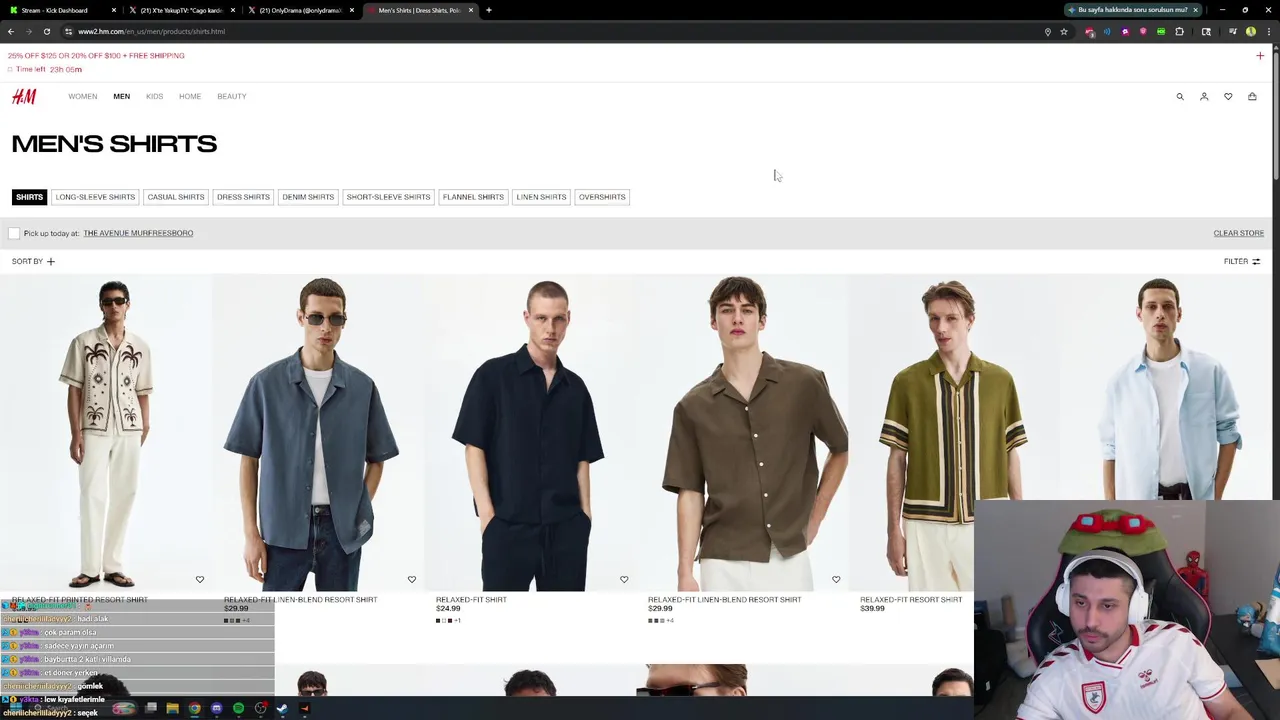Filter by Flannel Shirts
Viewport: 1280px width, 720px height.
point(473,197)
